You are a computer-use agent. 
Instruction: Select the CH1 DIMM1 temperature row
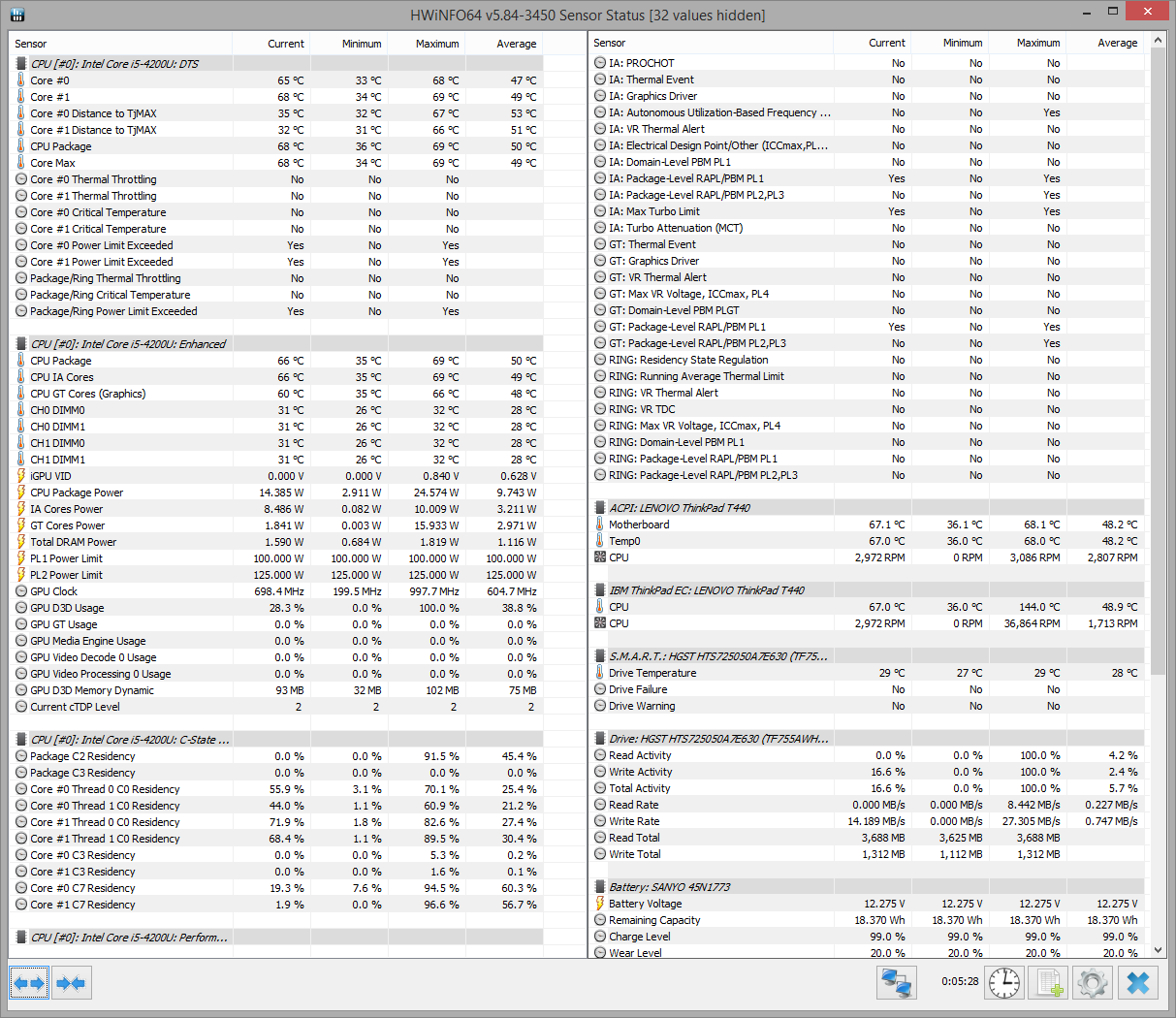point(276,460)
